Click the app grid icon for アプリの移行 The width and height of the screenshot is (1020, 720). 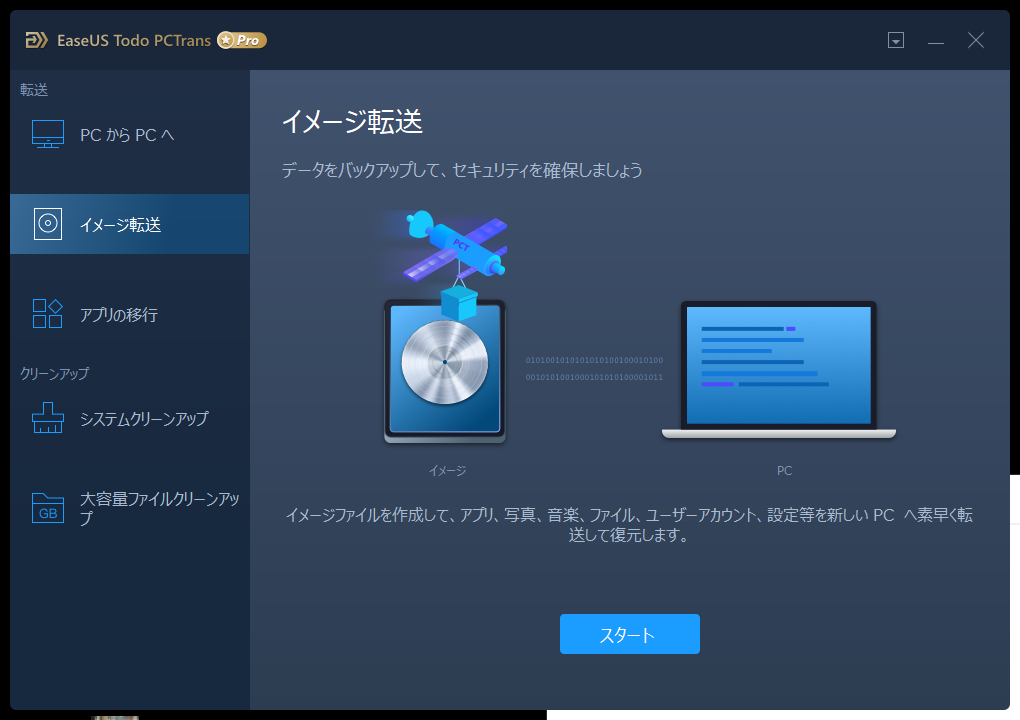click(48, 313)
